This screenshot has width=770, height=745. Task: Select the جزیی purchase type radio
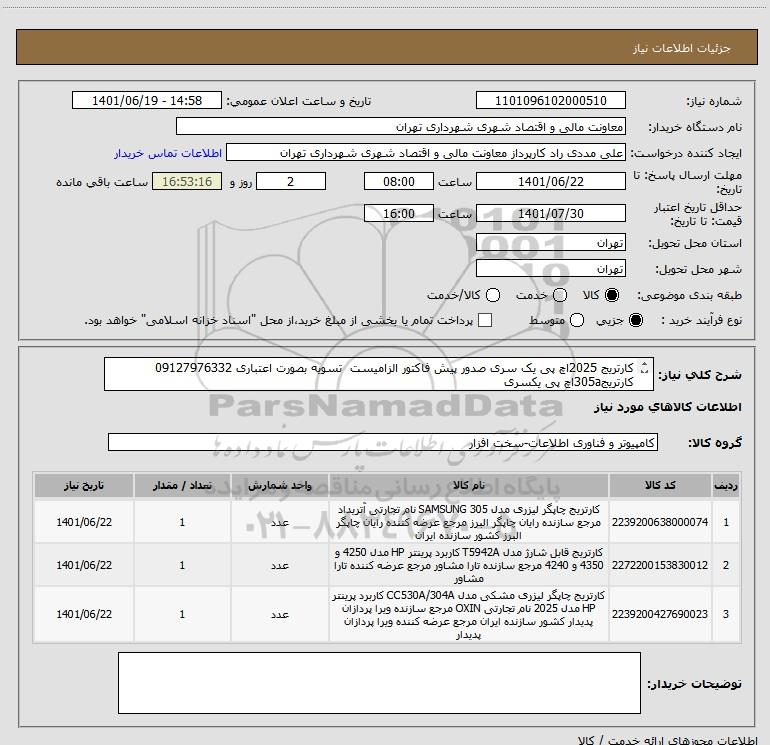pyautogui.click(x=635, y=320)
